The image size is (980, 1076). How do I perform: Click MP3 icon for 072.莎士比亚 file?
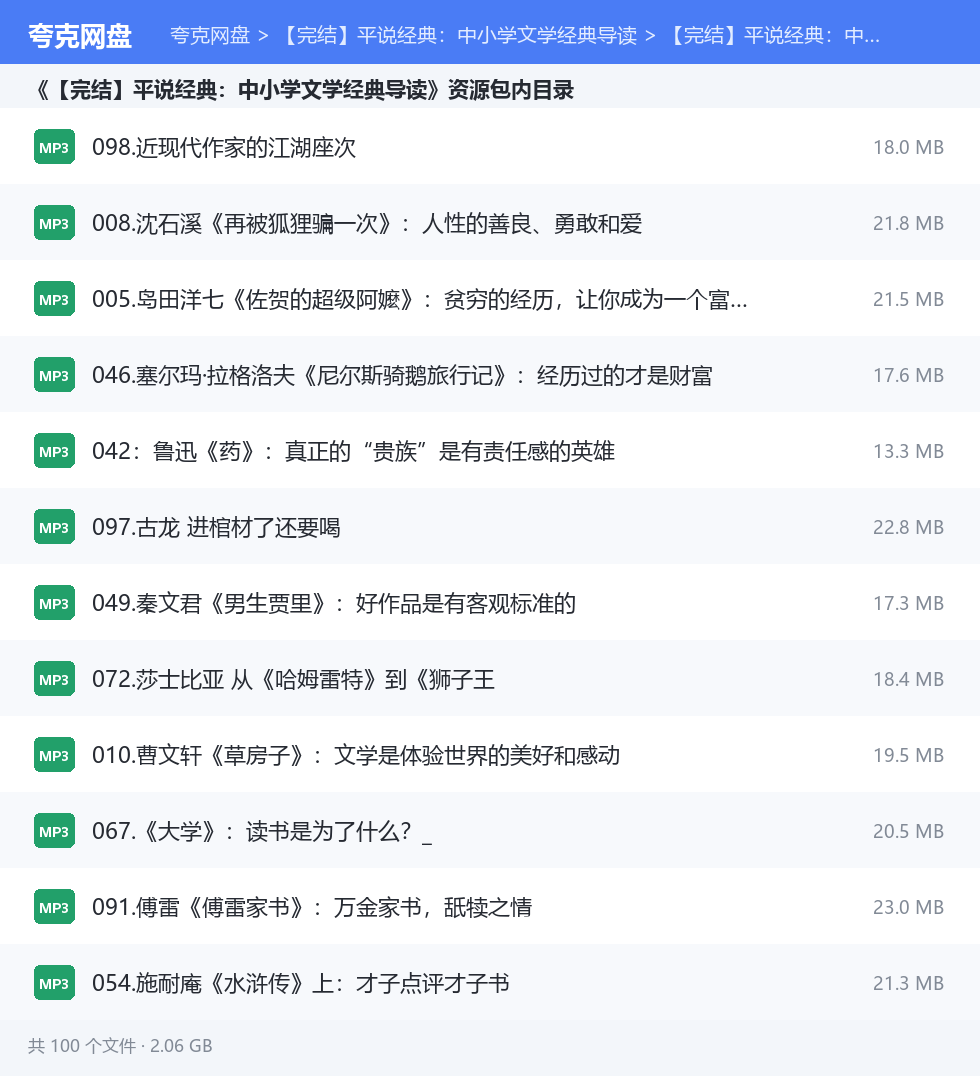[x=54, y=679]
